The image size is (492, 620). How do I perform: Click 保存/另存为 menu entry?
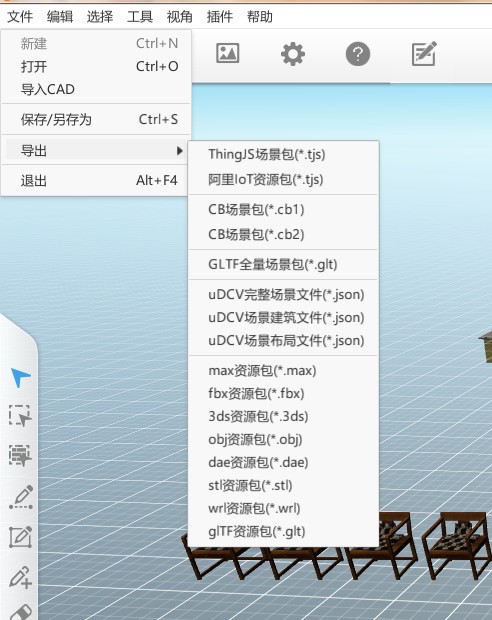[97, 119]
